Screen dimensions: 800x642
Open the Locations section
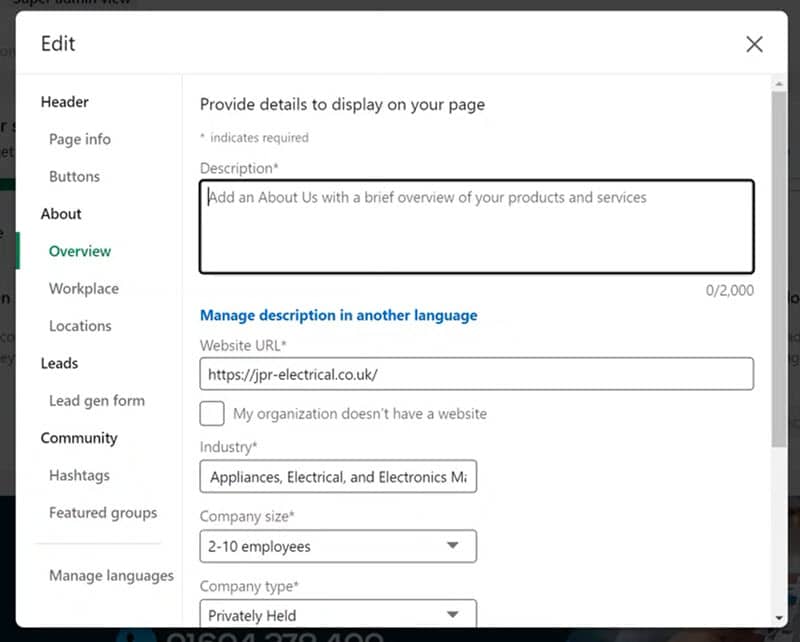pyautogui.click(x=80, y=326)
